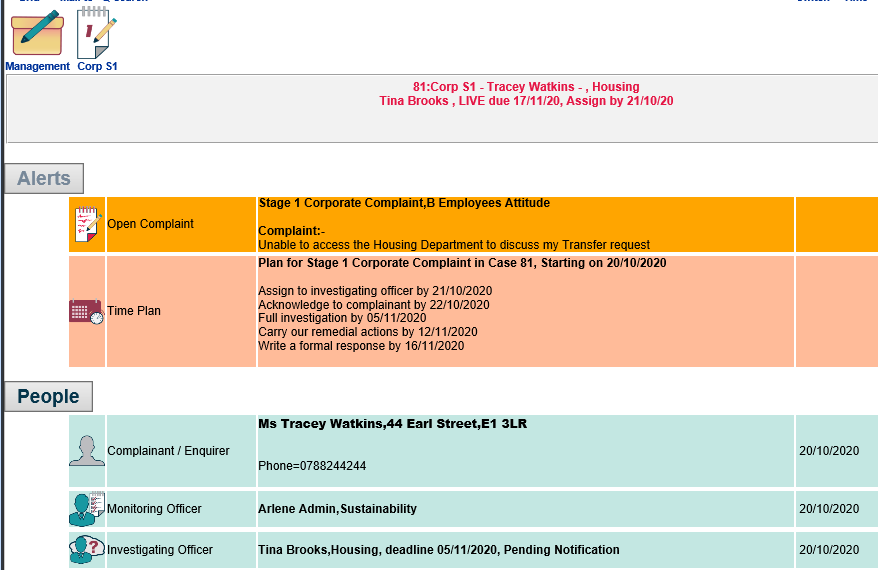
Task: Select the Monitoring Officer label
Action: [x=154, y=508]
